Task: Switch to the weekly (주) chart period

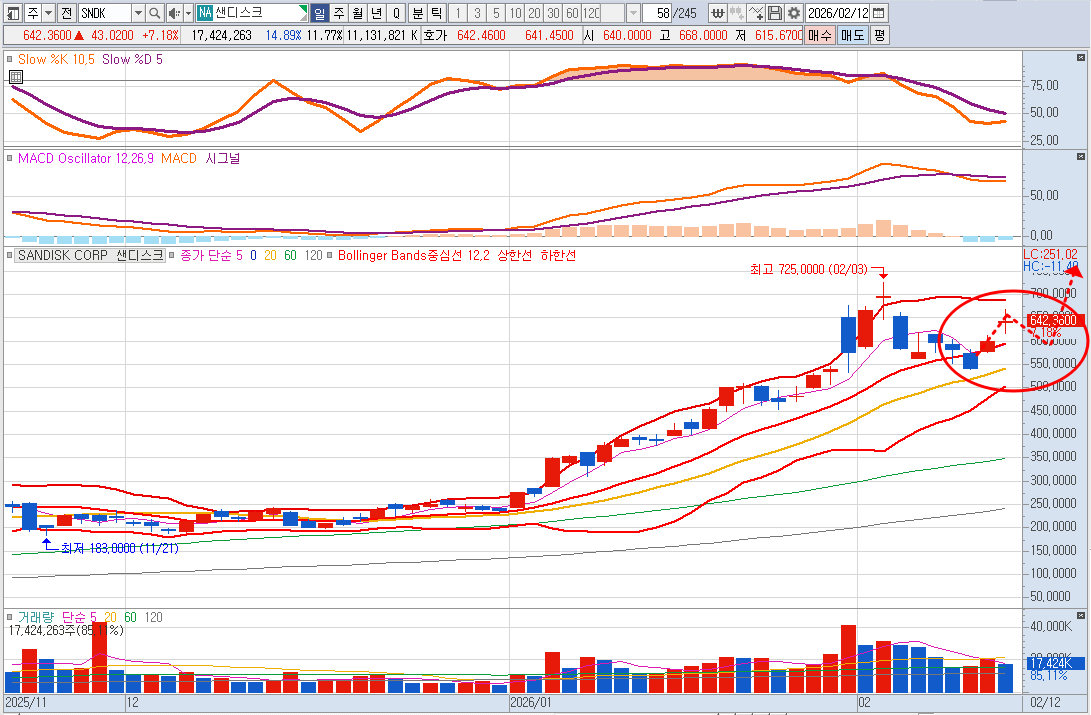Action: tap(339, 13)
